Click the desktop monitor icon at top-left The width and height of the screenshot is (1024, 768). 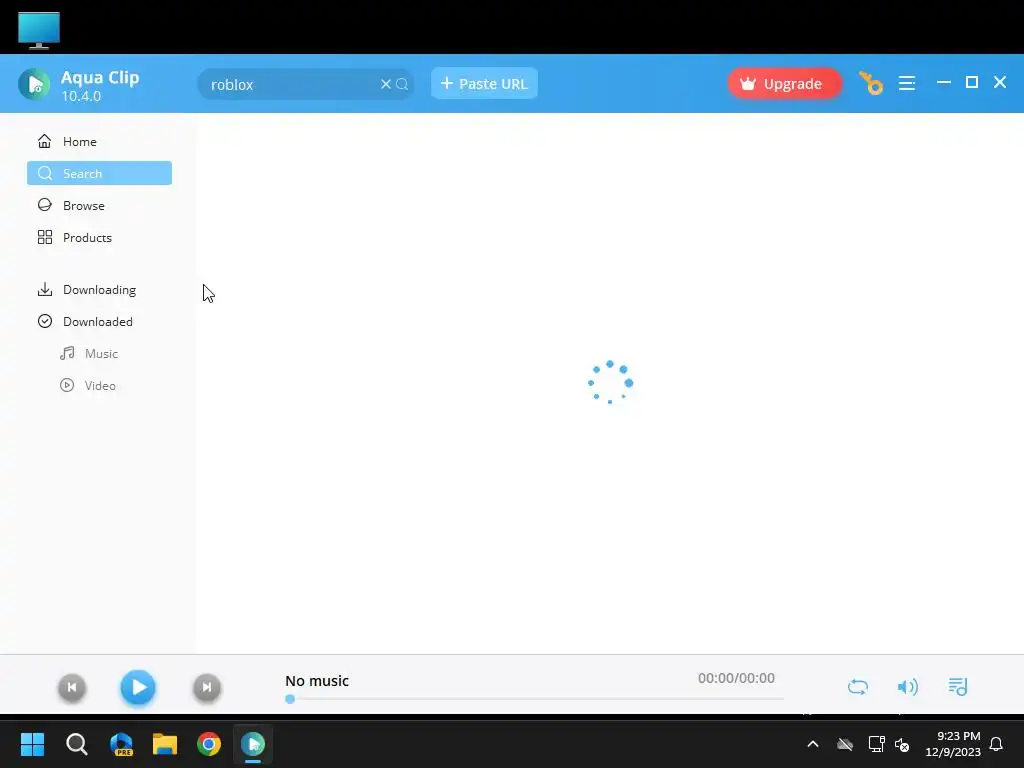pos(39,30)
